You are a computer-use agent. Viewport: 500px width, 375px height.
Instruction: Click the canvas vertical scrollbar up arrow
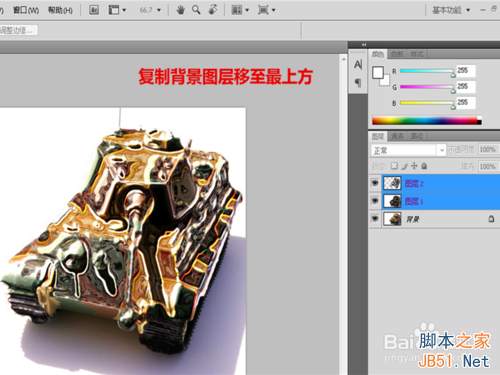click(x=343, y=59)
